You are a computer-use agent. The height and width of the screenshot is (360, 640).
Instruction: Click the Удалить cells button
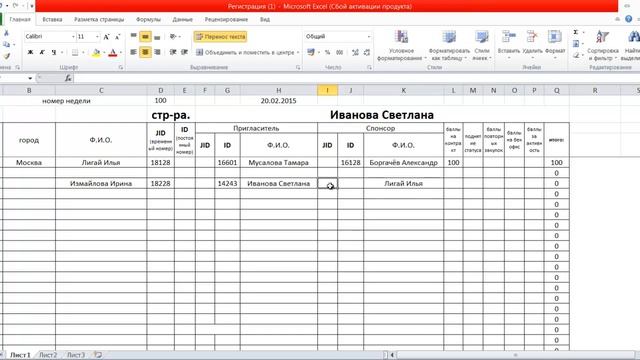pos(532,44)
